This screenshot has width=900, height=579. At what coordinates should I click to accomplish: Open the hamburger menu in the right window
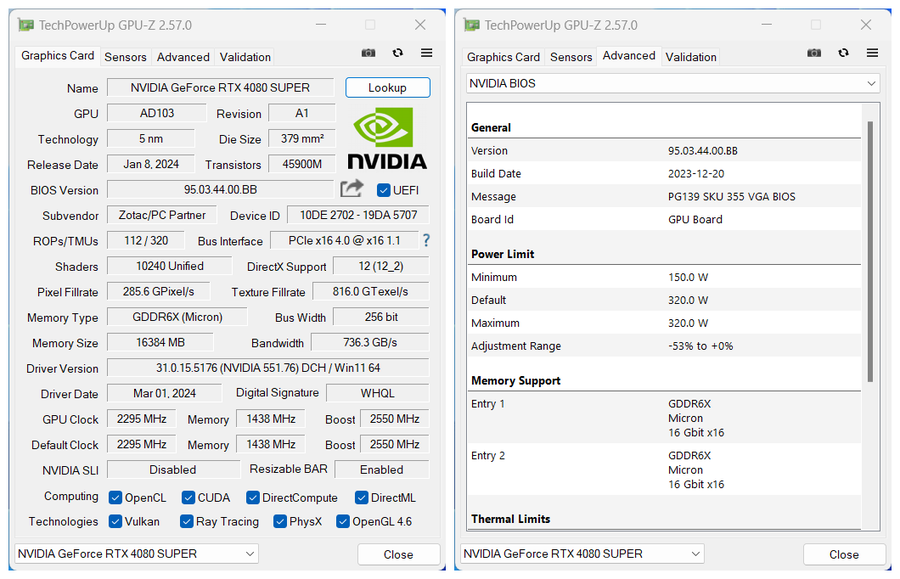[x=871, y=53]
